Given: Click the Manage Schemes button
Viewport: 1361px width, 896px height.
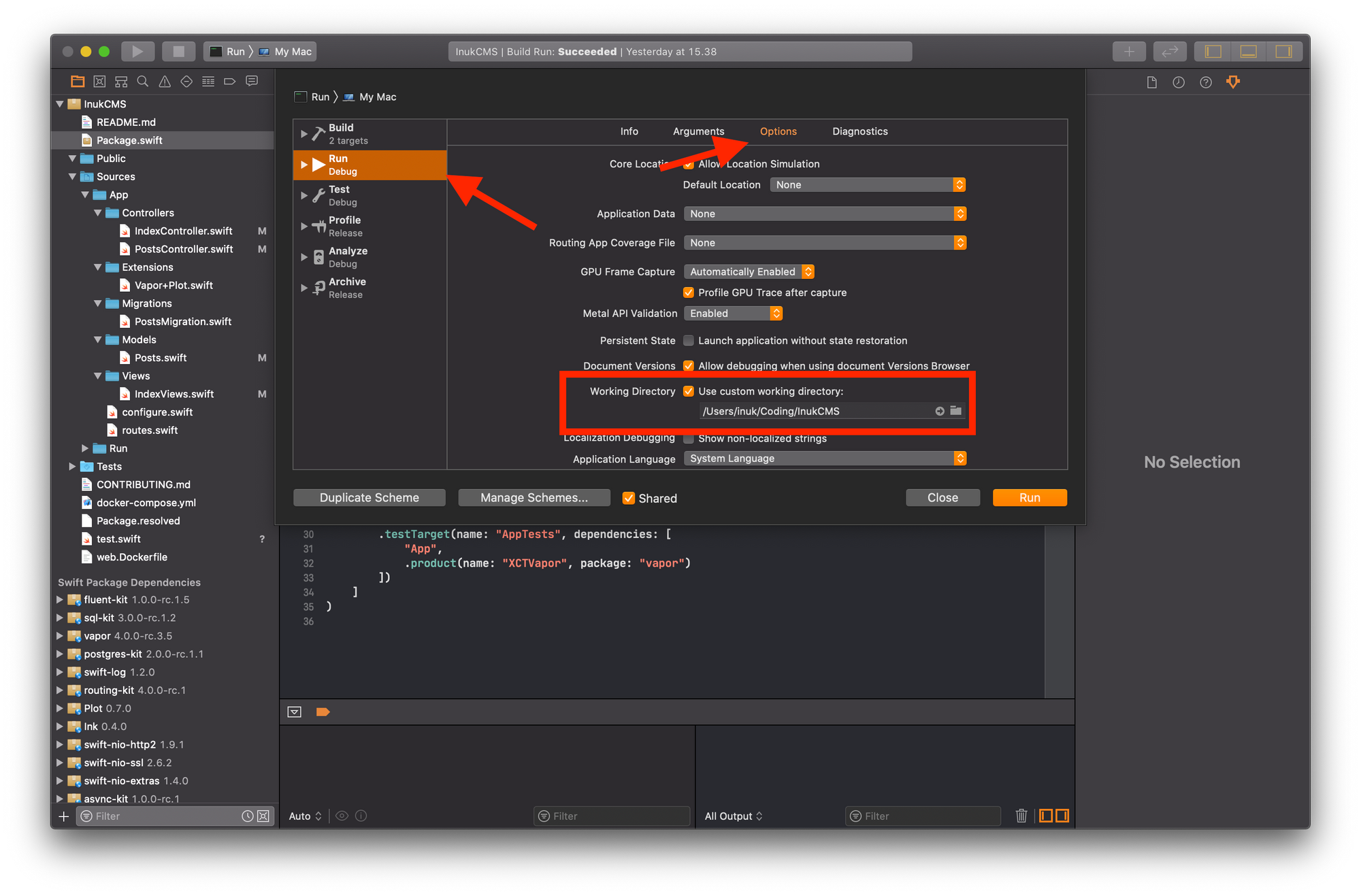Looking at the screenshot, I should [534, 498].
